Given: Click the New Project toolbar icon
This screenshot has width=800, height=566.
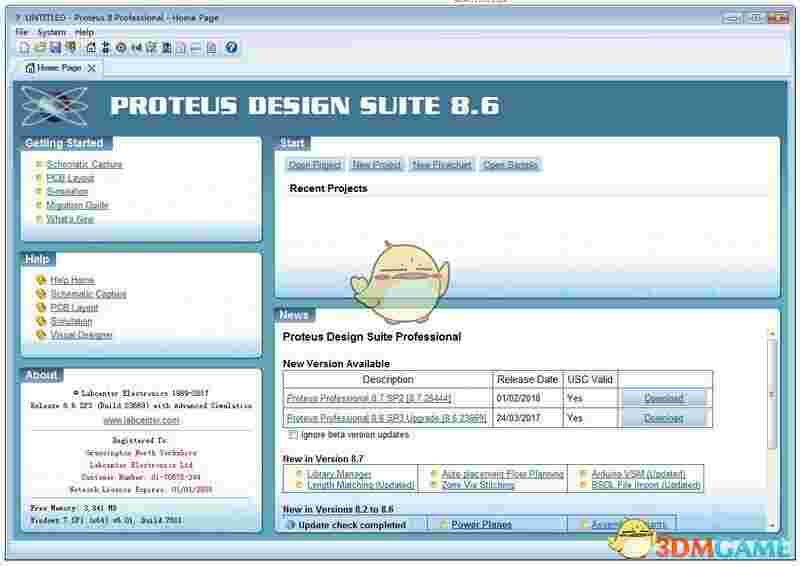Looking at the screenshot, I should pyautogui.click(x=24, y=47).
